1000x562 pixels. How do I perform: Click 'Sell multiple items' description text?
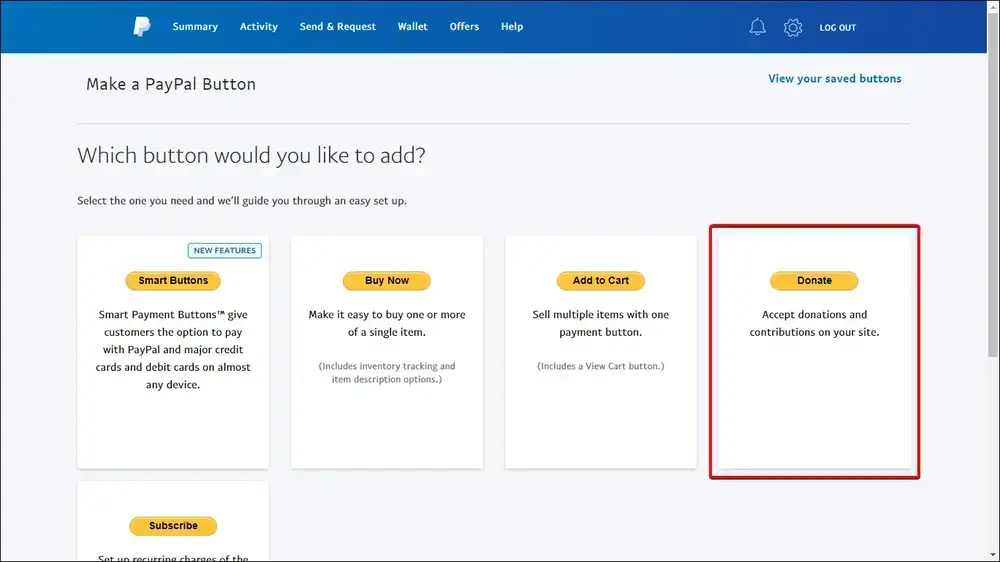600,323
